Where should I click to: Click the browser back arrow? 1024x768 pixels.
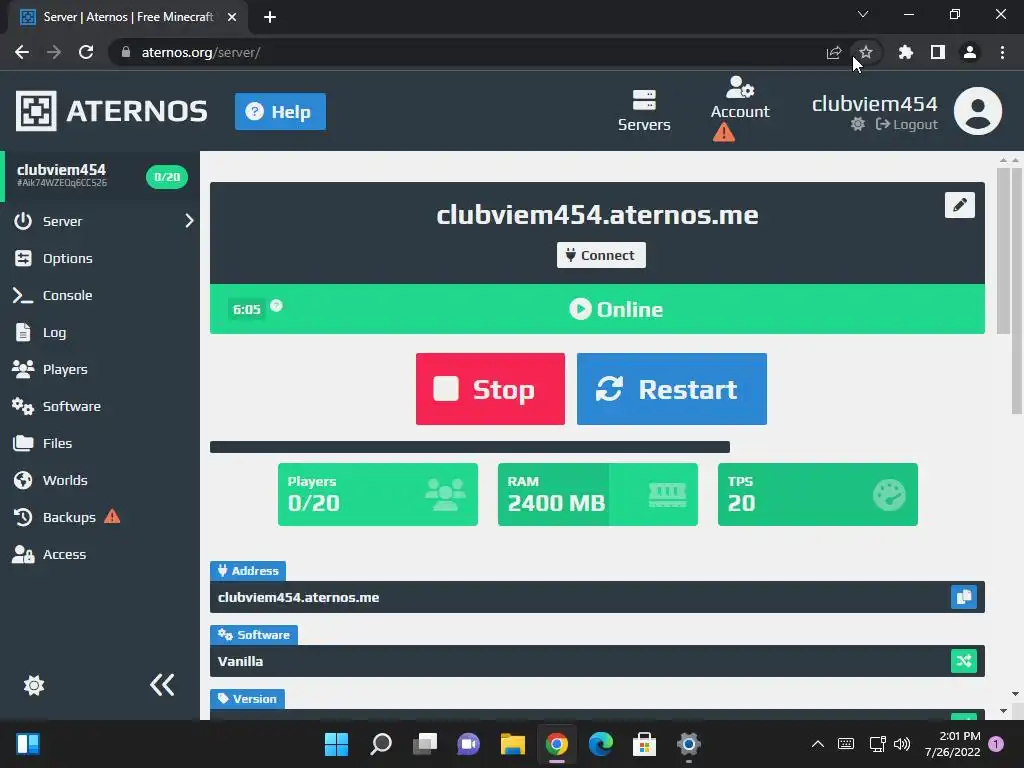click(x=22, y=52)
